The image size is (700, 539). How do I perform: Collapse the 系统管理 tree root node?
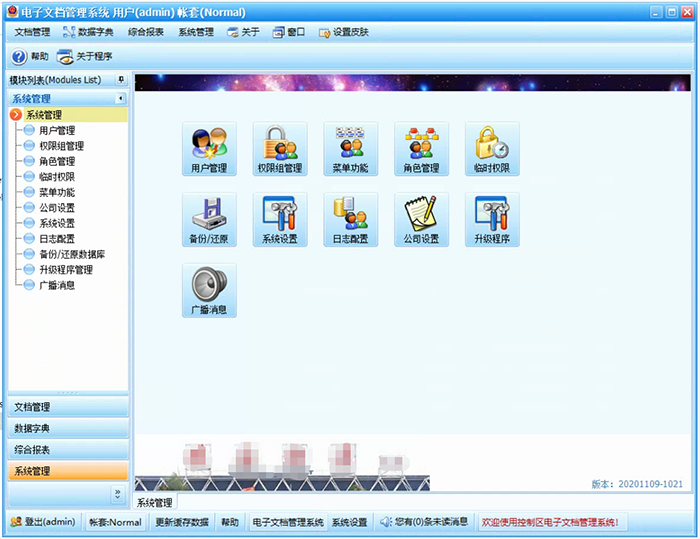(16, 115)
